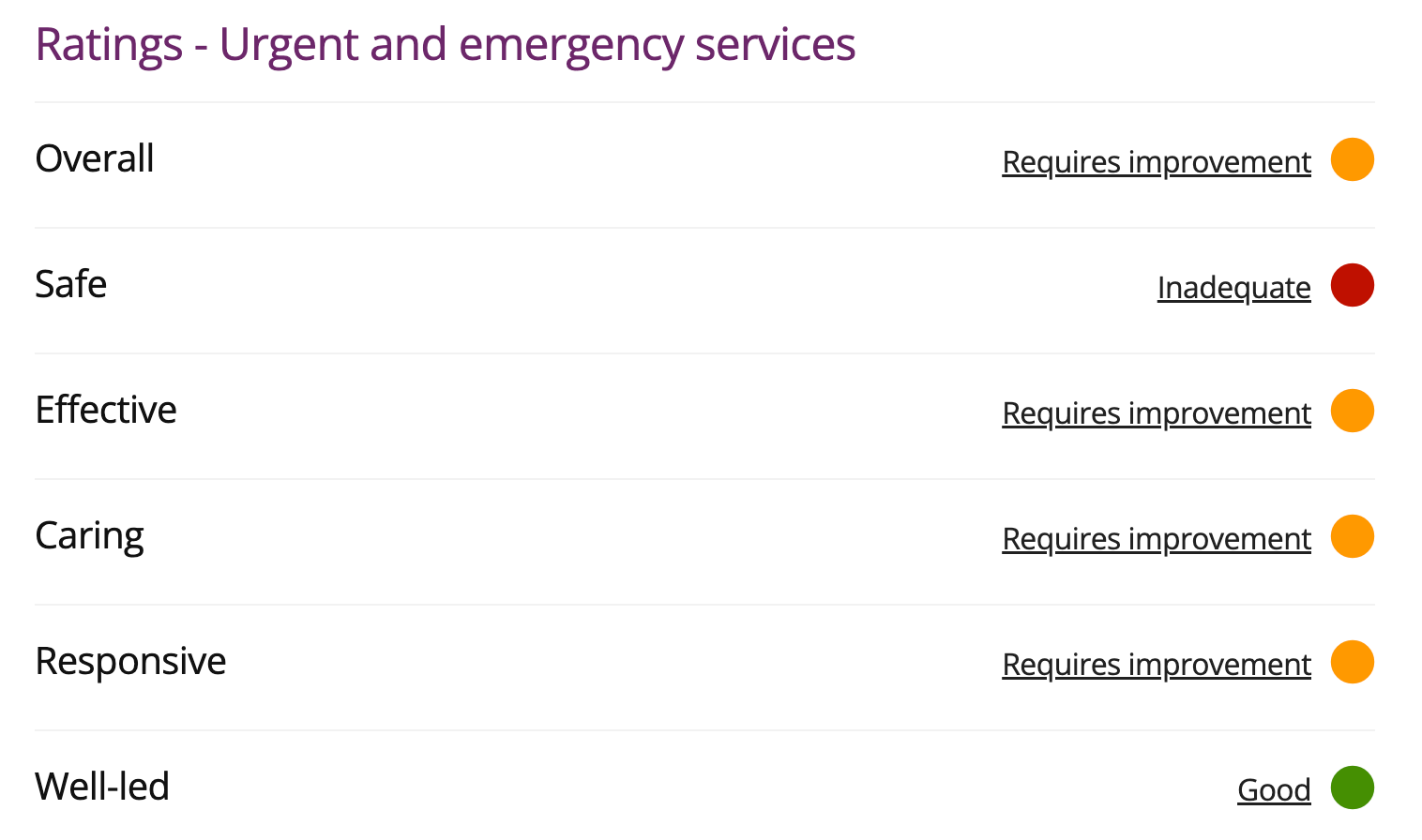Click the Effective category label
This screenshot has height=840, width=1422.
click(x=106, y=411)
